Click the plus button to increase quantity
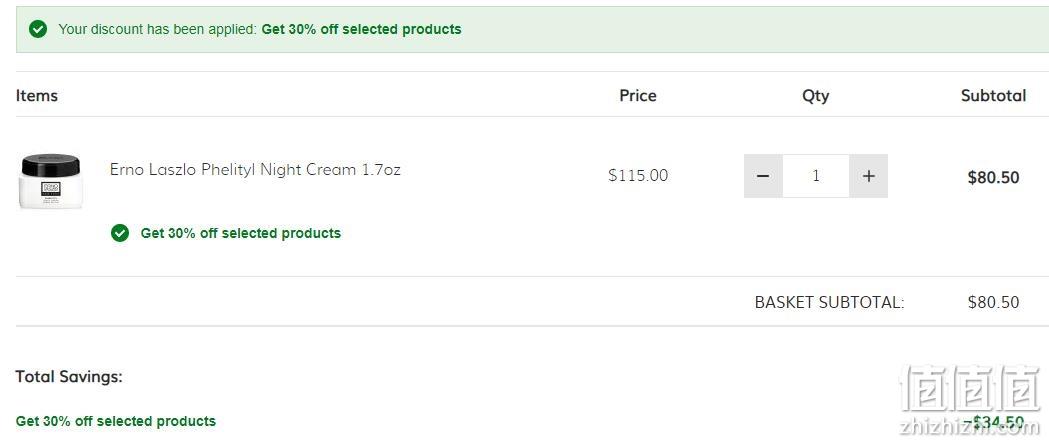The image size is (1049, 444). click(868, 176)
